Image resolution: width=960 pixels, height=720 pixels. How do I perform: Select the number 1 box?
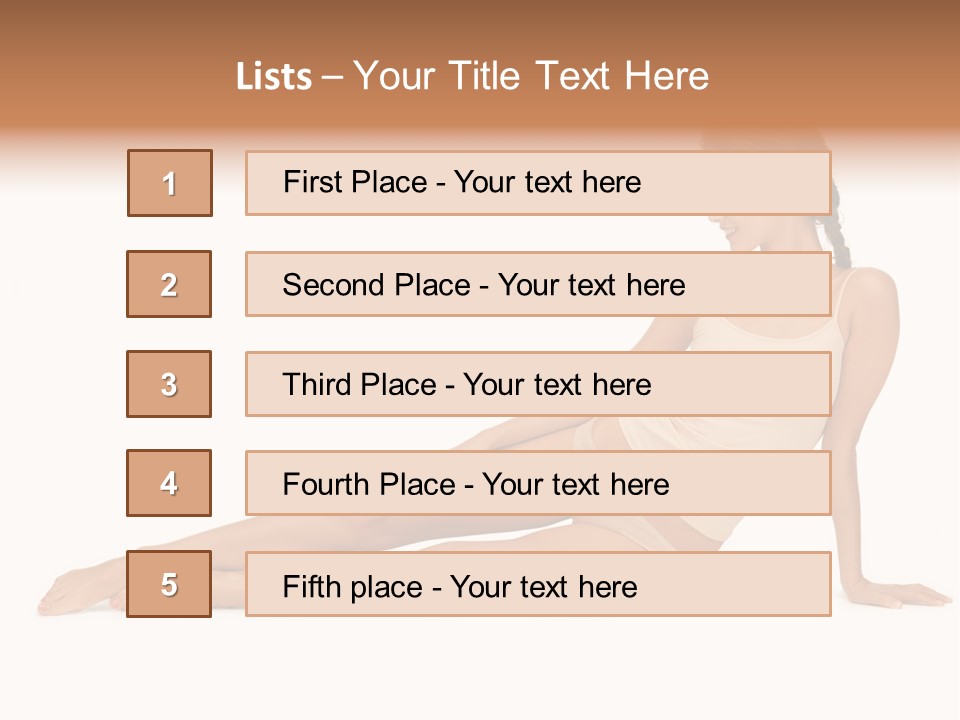[170, 183]
